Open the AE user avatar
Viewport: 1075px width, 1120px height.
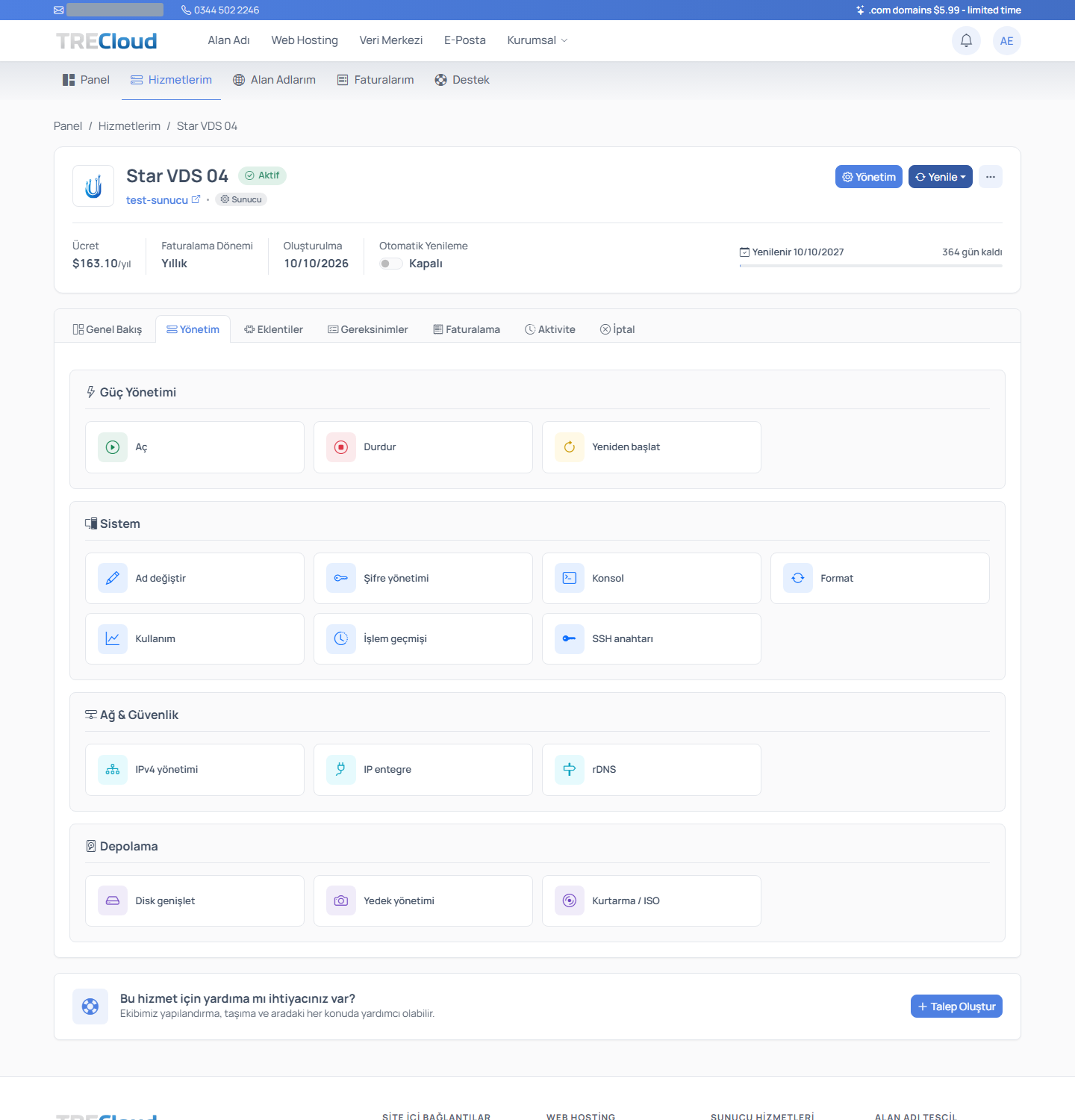pyautogui.click(x=1007, y=40)
